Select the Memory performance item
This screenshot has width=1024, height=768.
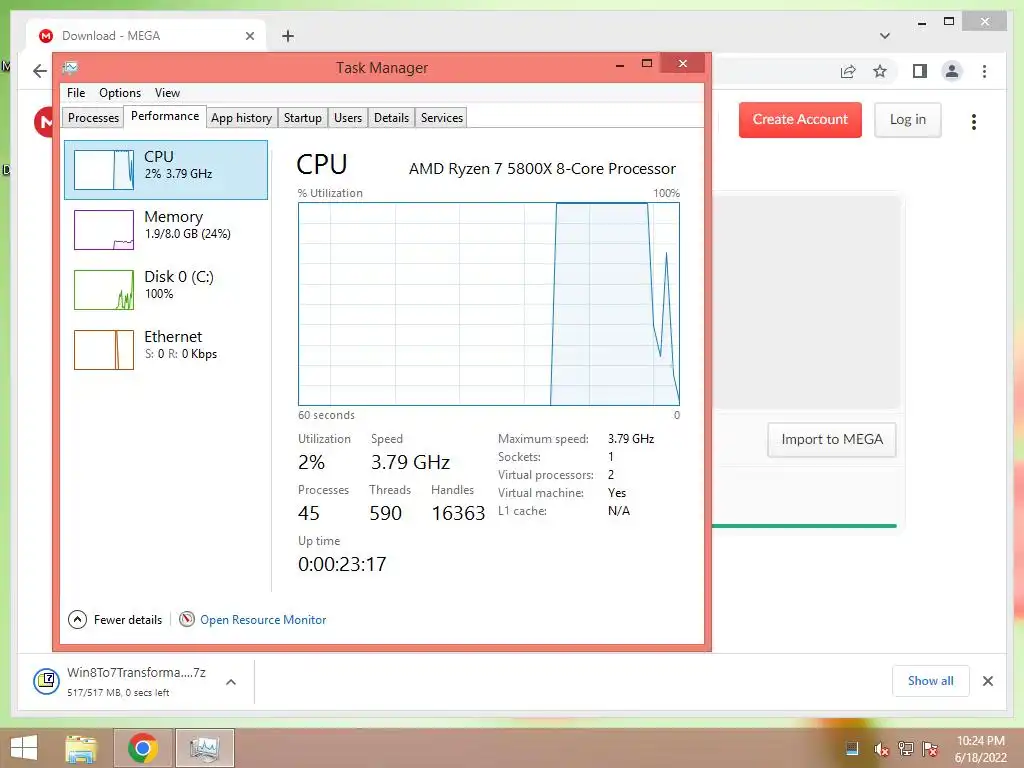(166, 229)
